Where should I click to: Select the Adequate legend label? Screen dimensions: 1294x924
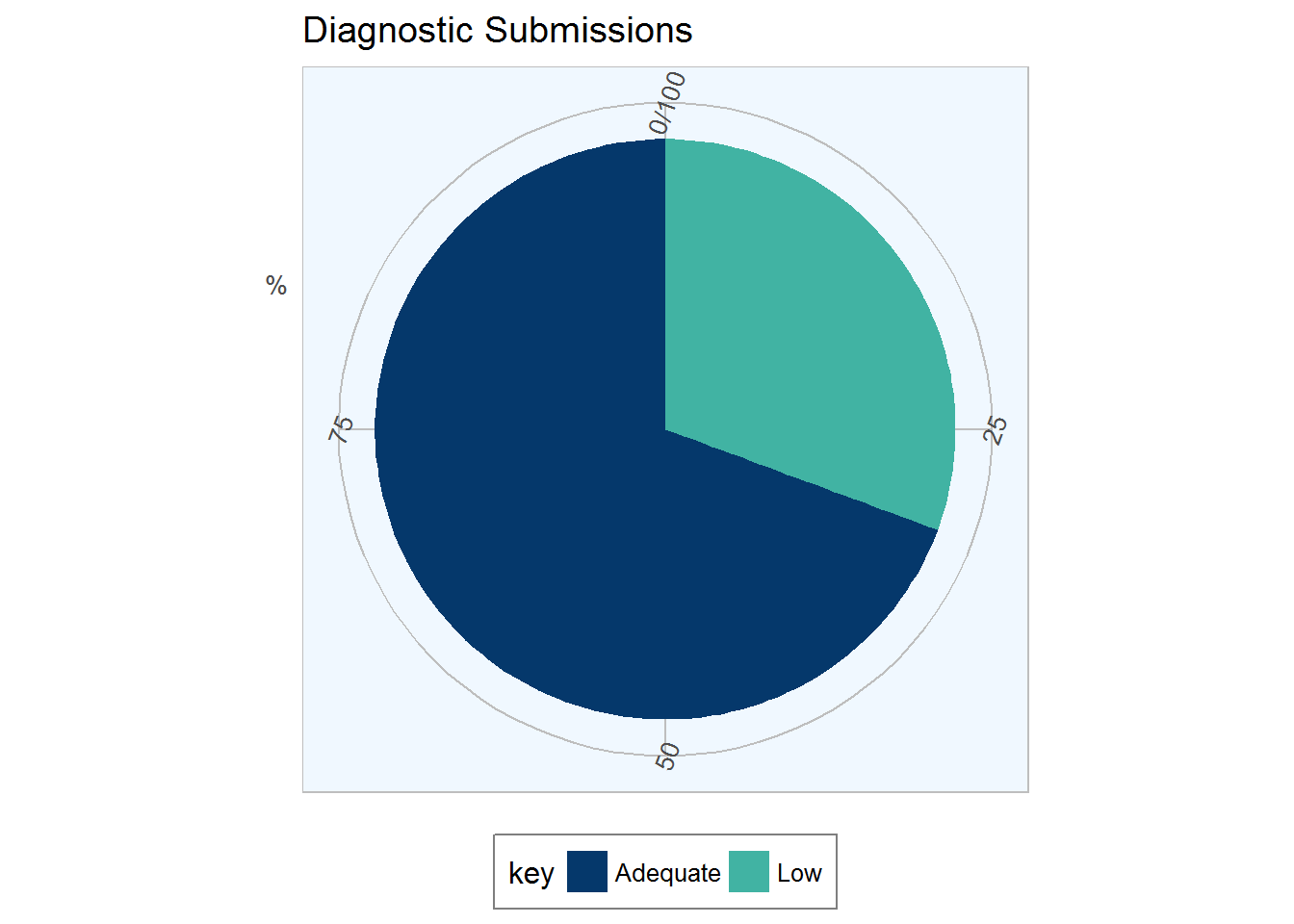[667, 873]
